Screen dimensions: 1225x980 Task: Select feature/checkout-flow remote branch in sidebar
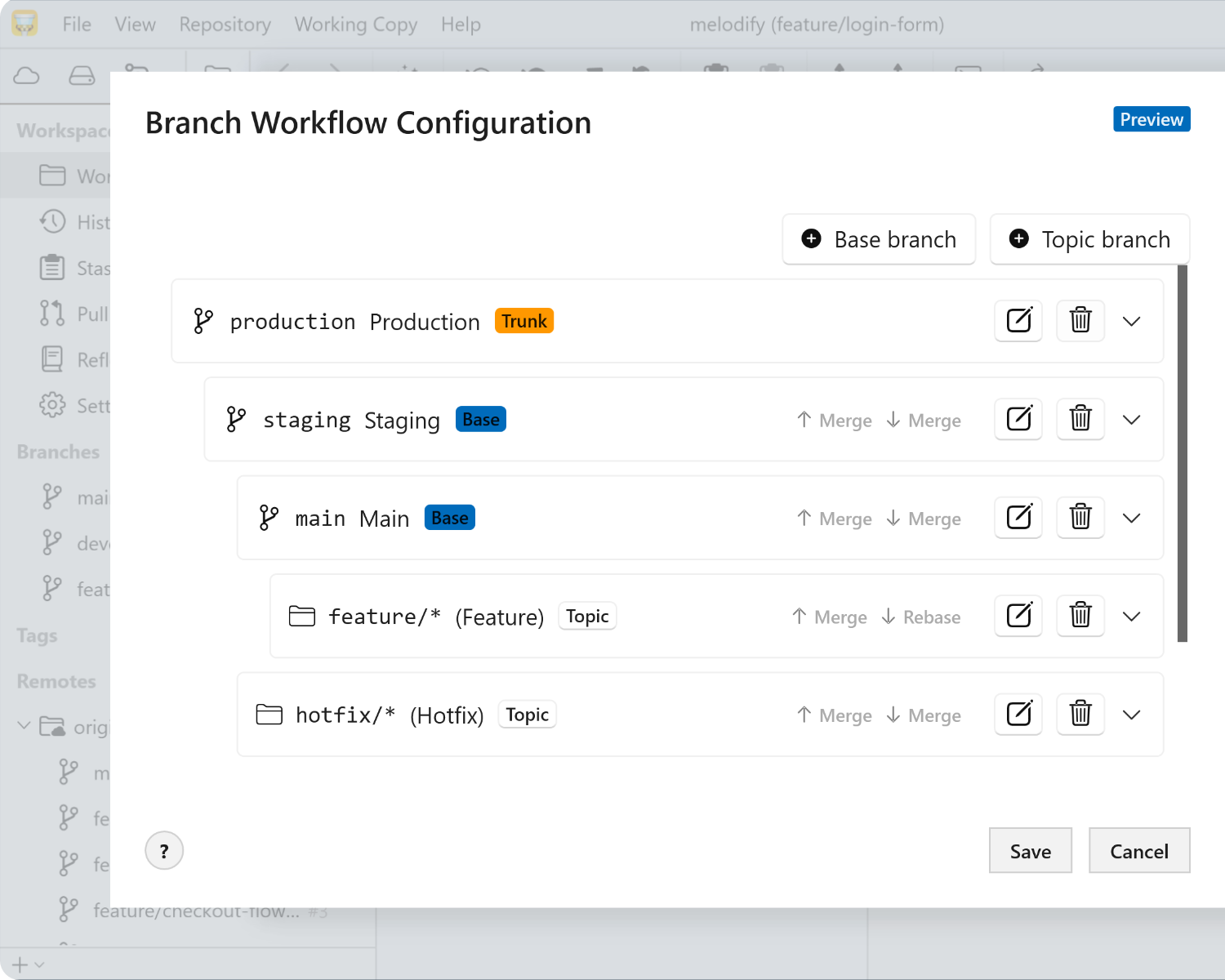pos(196,910)
